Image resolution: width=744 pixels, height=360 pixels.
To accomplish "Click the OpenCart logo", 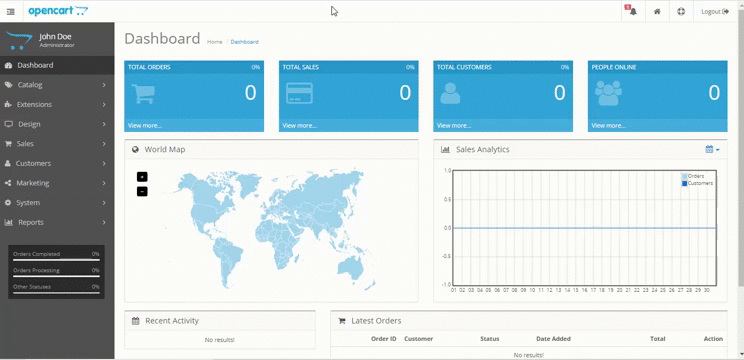I will point(58,11).
